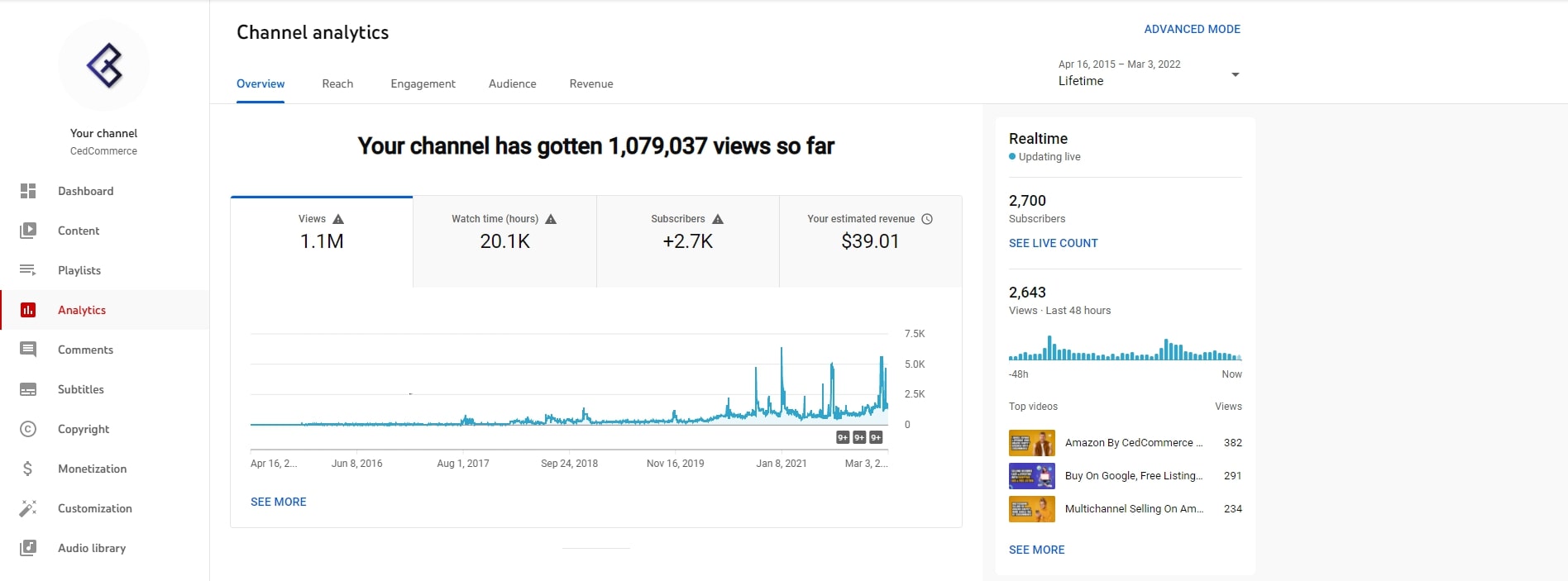The height and width of the screenshot is (581, 1568).
Task: Click warning triangle next to Subscribers
Action: coord(718,219)
